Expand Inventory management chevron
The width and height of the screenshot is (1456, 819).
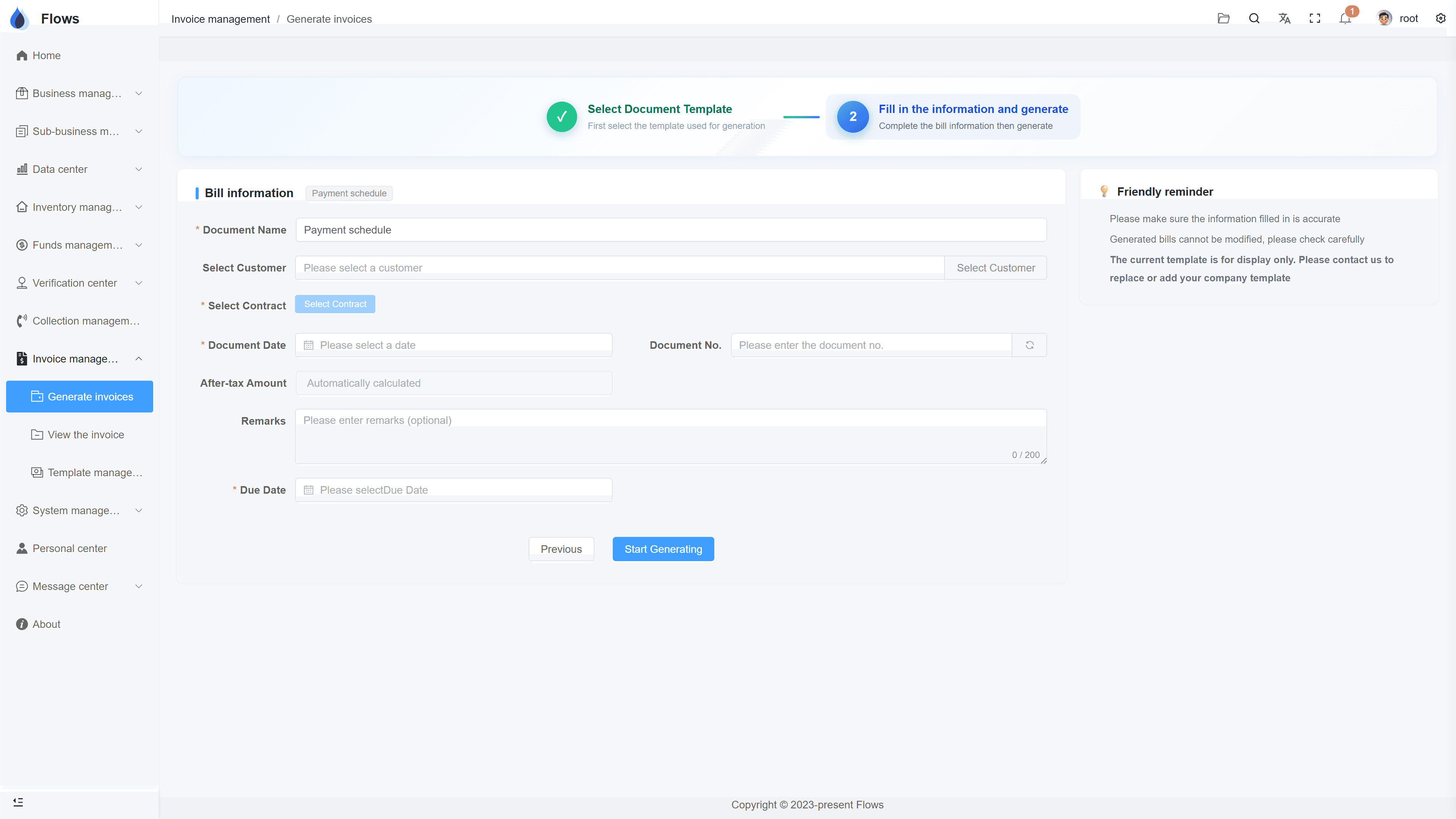[138, 207]
